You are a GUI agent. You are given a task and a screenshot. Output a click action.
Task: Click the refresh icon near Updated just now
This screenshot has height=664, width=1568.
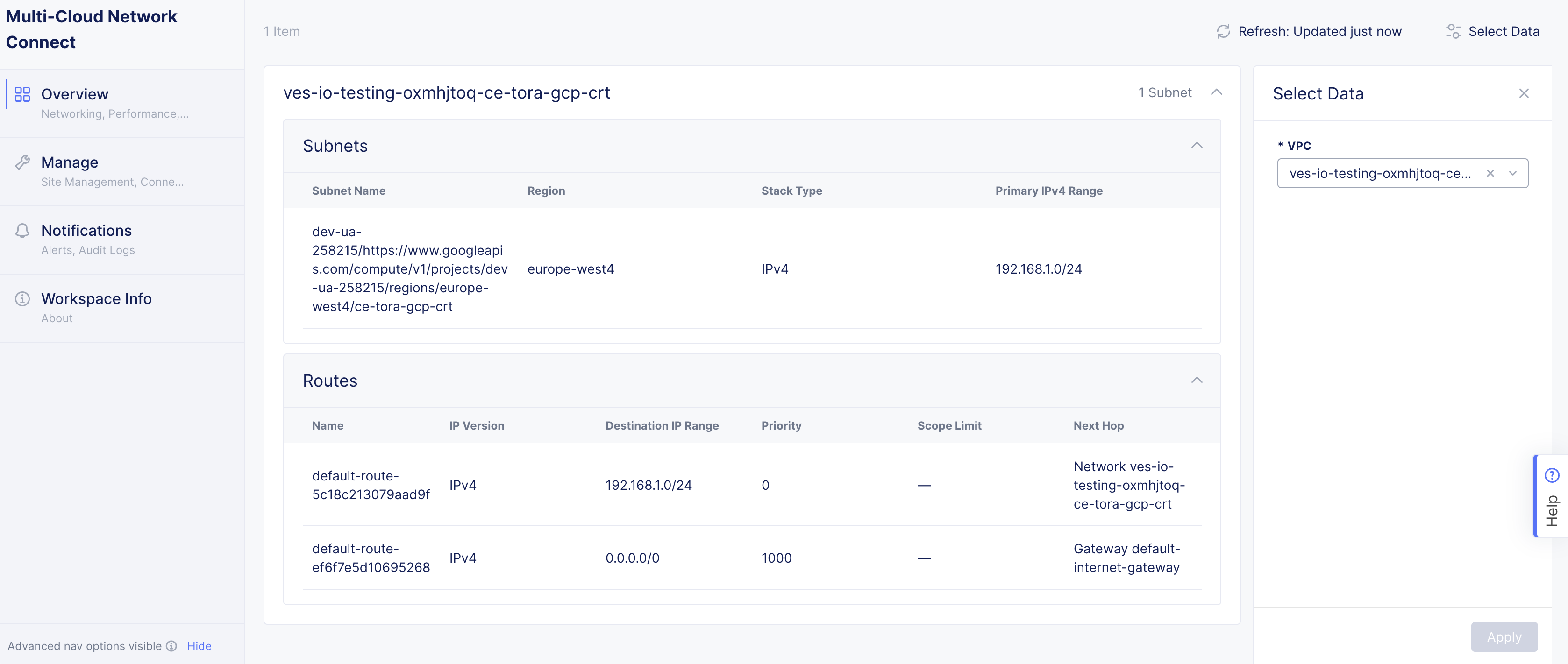(1224, 31)
